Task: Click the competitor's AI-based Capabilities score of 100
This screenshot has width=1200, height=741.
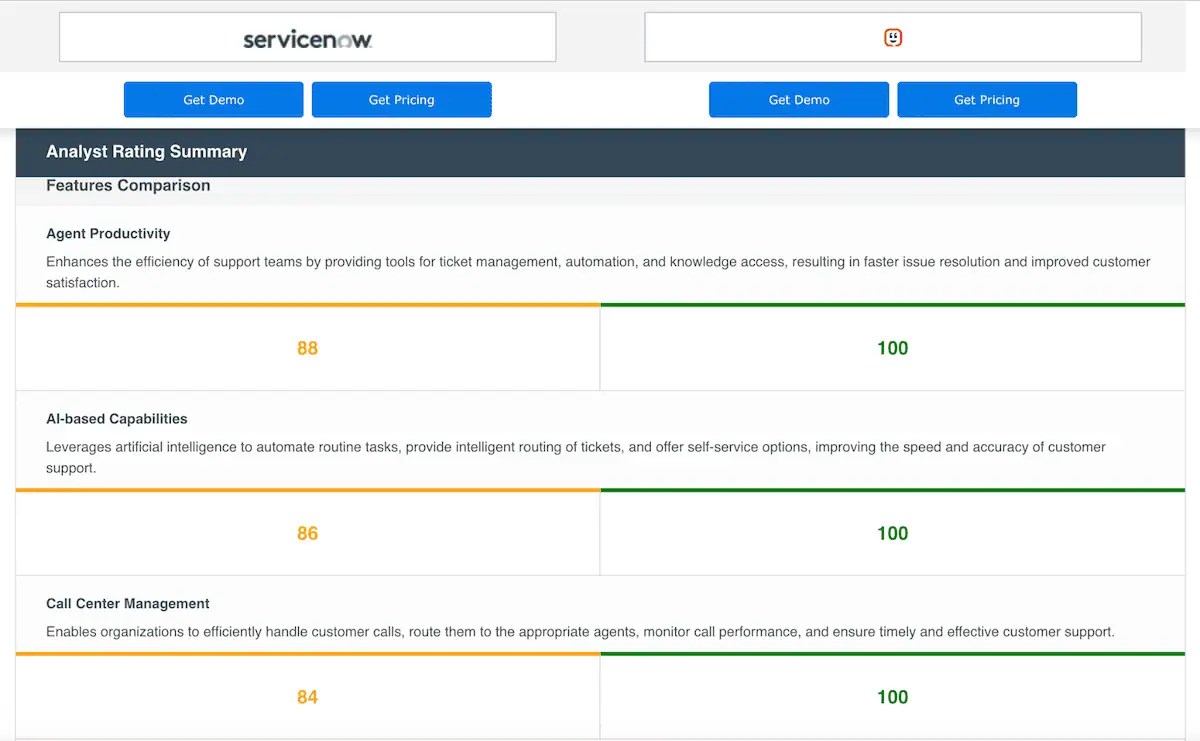Action: (x=892, y=533)
